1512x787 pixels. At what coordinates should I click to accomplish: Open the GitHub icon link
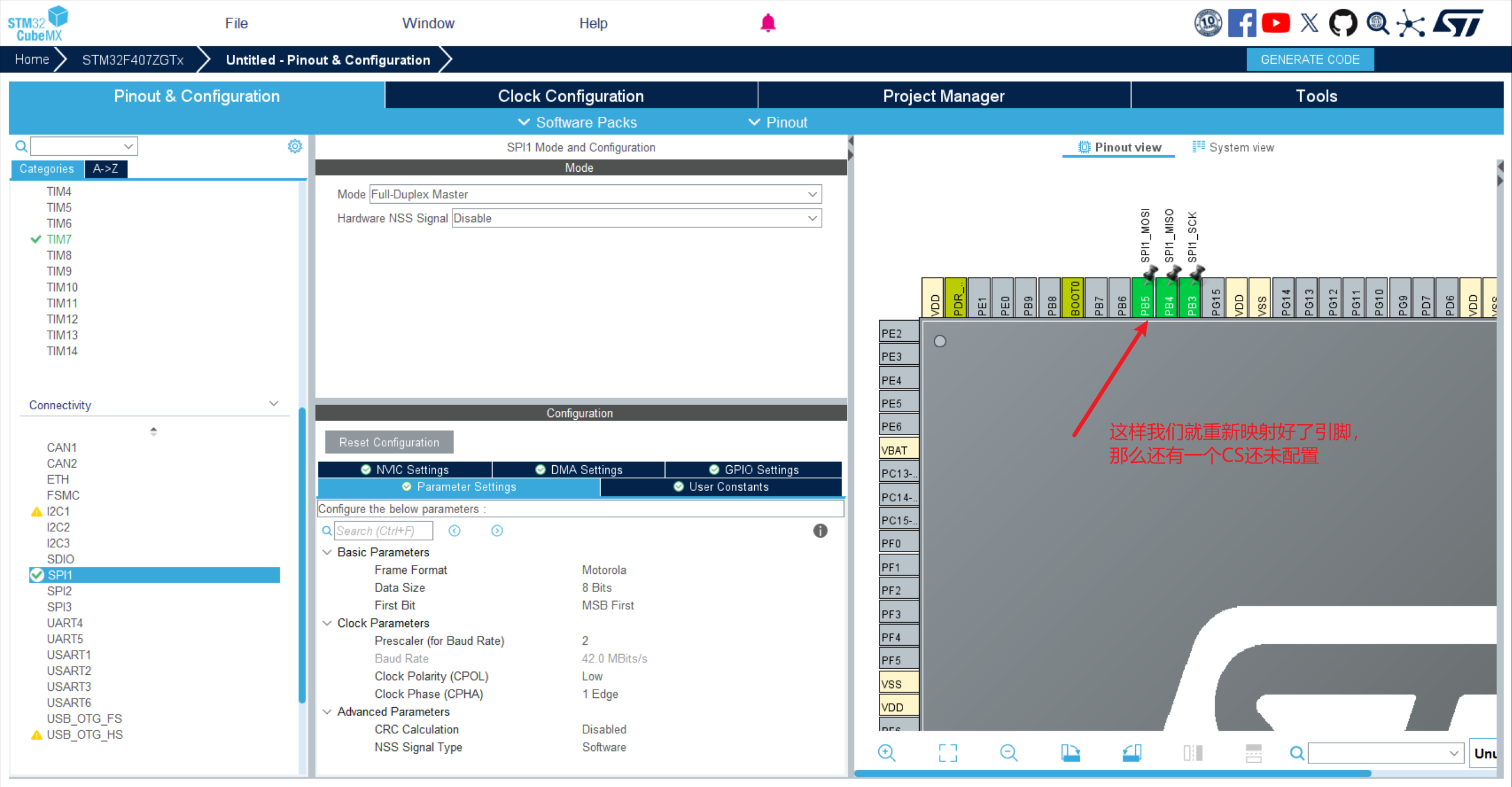(1342, 23)
